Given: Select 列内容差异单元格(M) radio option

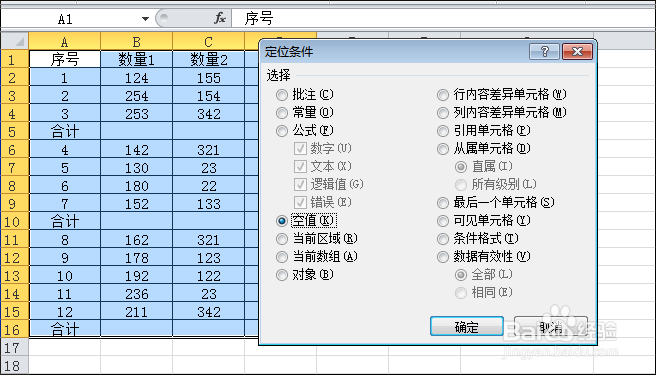Looking at the screenshot, I should pos(501,113).
